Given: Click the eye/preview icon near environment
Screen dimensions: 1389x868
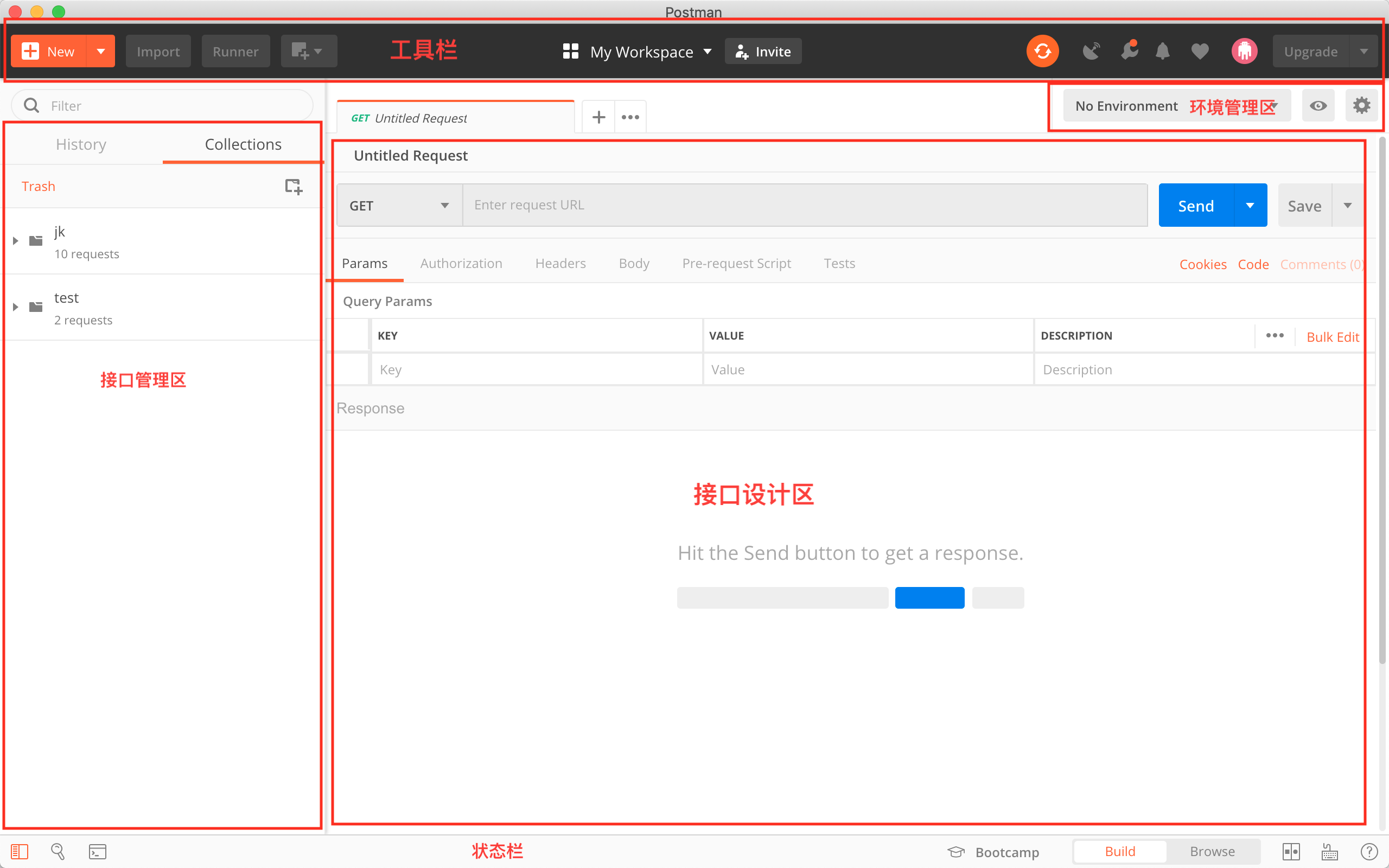Looking at the screenshot, I should tap(1318, 105).
